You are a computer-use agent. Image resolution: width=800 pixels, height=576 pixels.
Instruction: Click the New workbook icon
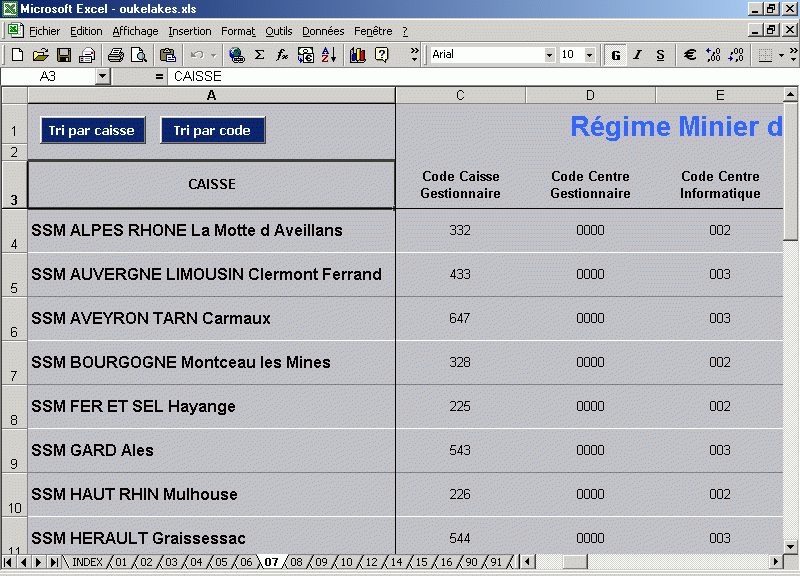(x=17, y=55)
